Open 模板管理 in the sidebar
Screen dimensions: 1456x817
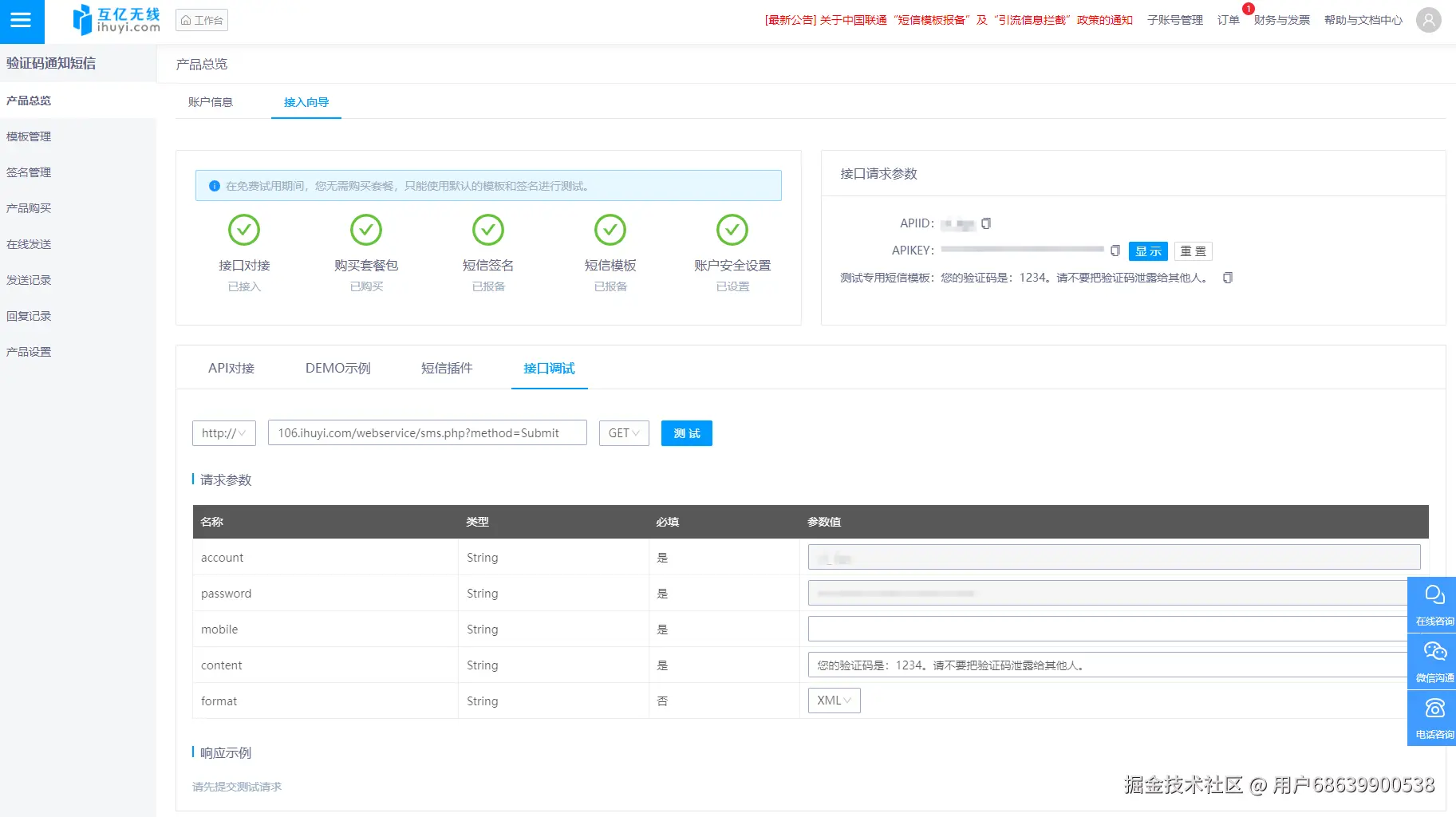78,136
